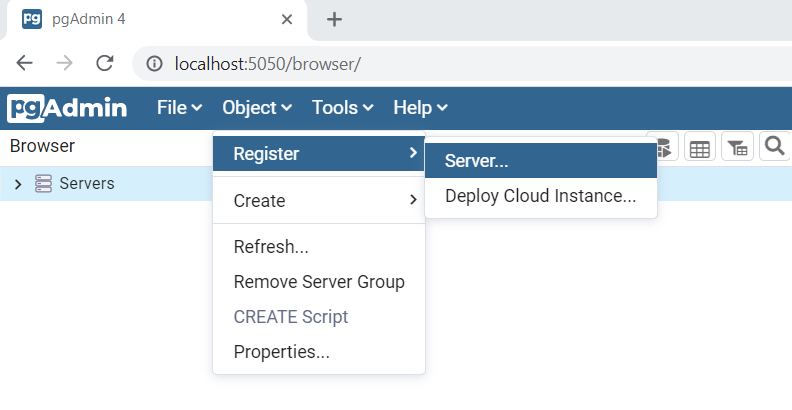Click the View Data table icon
Screen dimensions: 792x410
click(x=700, y=146)
